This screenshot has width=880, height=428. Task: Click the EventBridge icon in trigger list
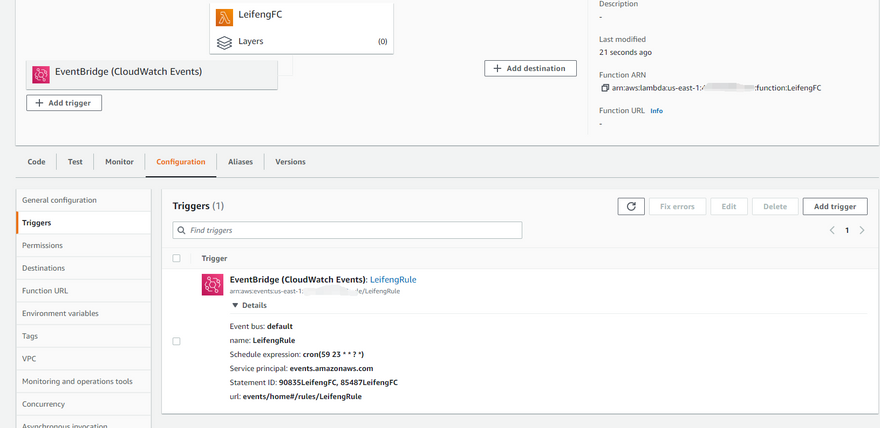click(x=213, y=285)
